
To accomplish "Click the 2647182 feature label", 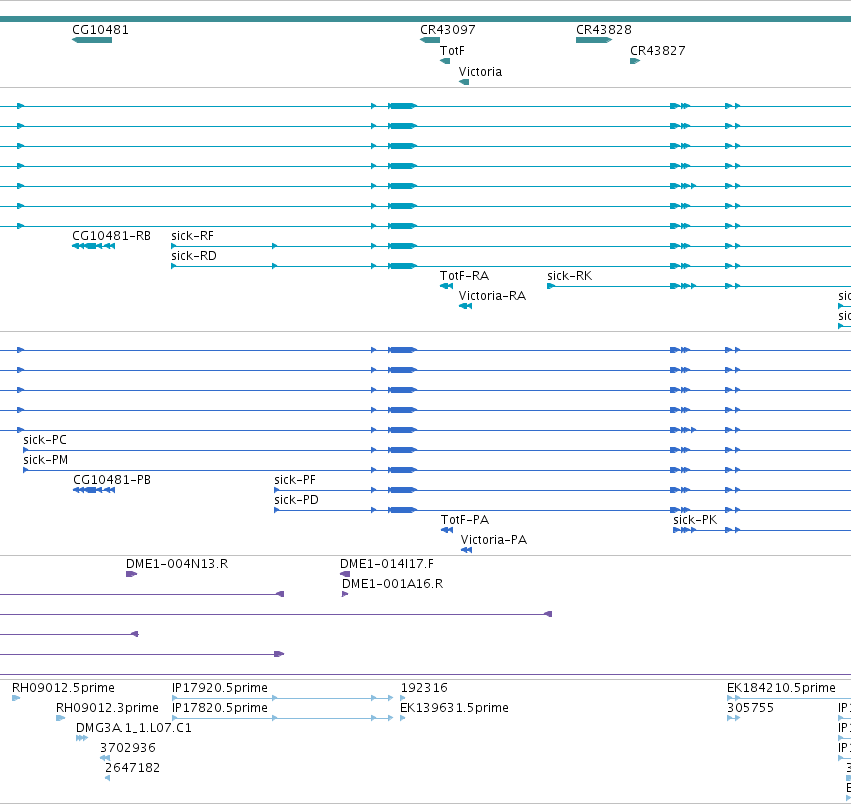I will (x=132, y=768).
